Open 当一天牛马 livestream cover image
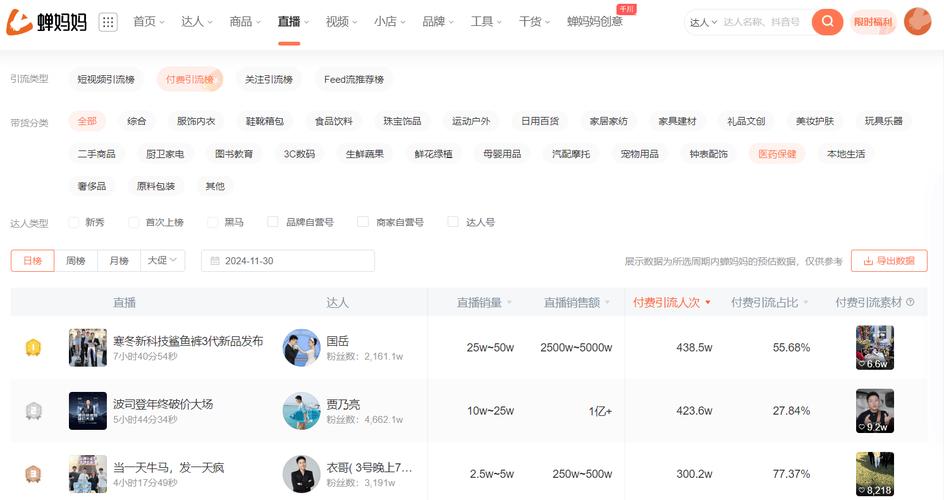944x500 pixels. pyautogui.click(x=88, y=474)
